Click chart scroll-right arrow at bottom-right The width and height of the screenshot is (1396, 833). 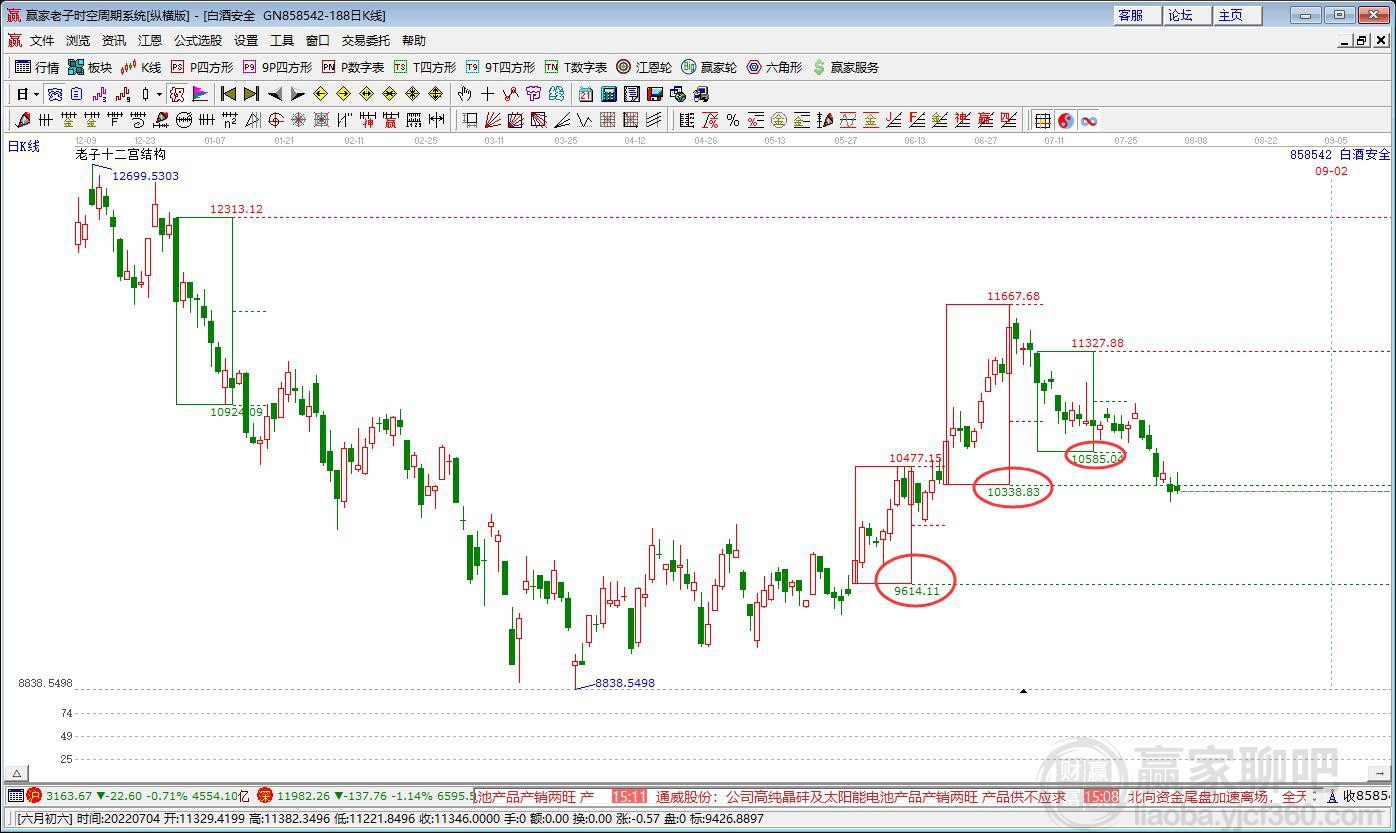1378,774
